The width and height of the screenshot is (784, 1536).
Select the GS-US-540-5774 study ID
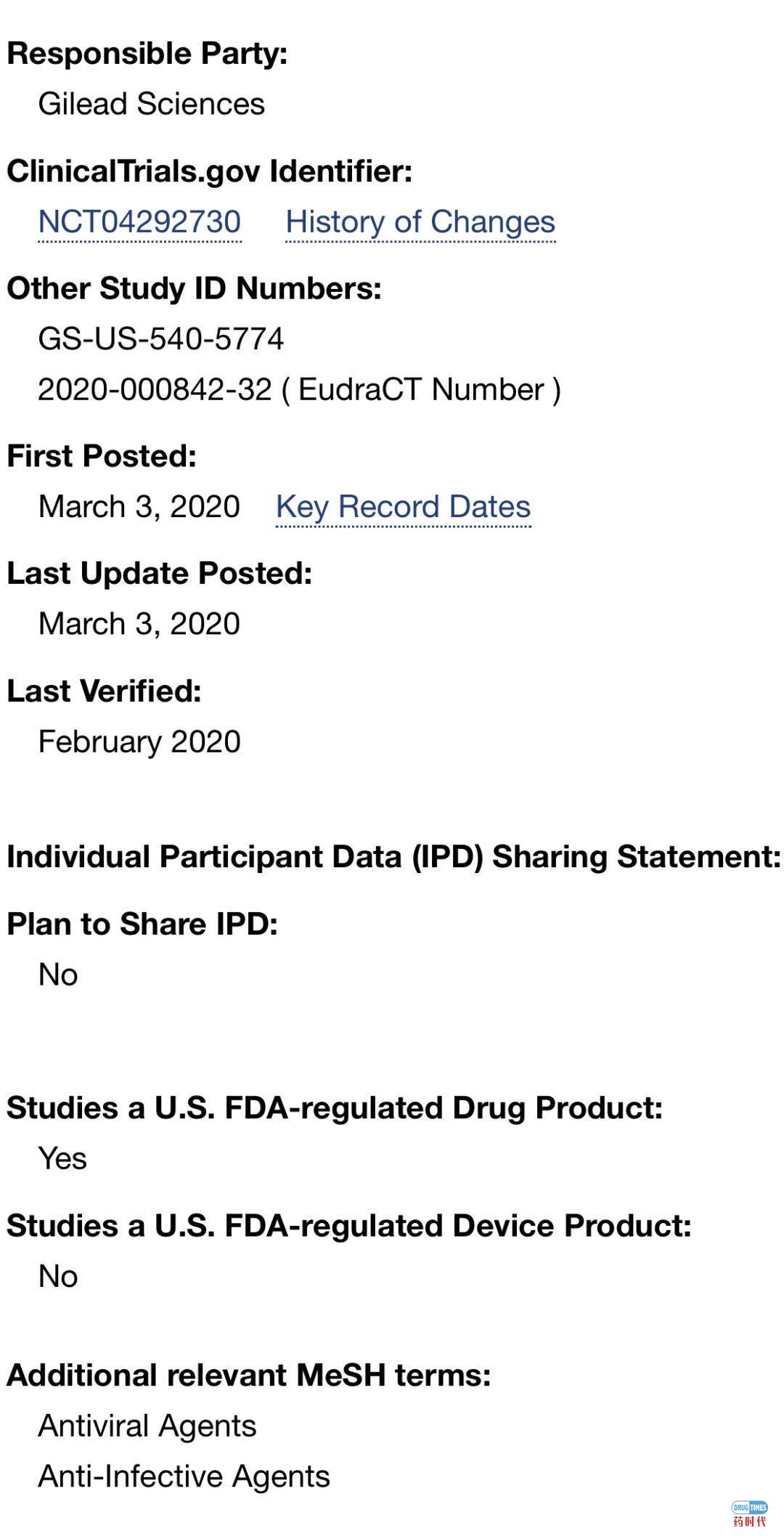point(160,339)
